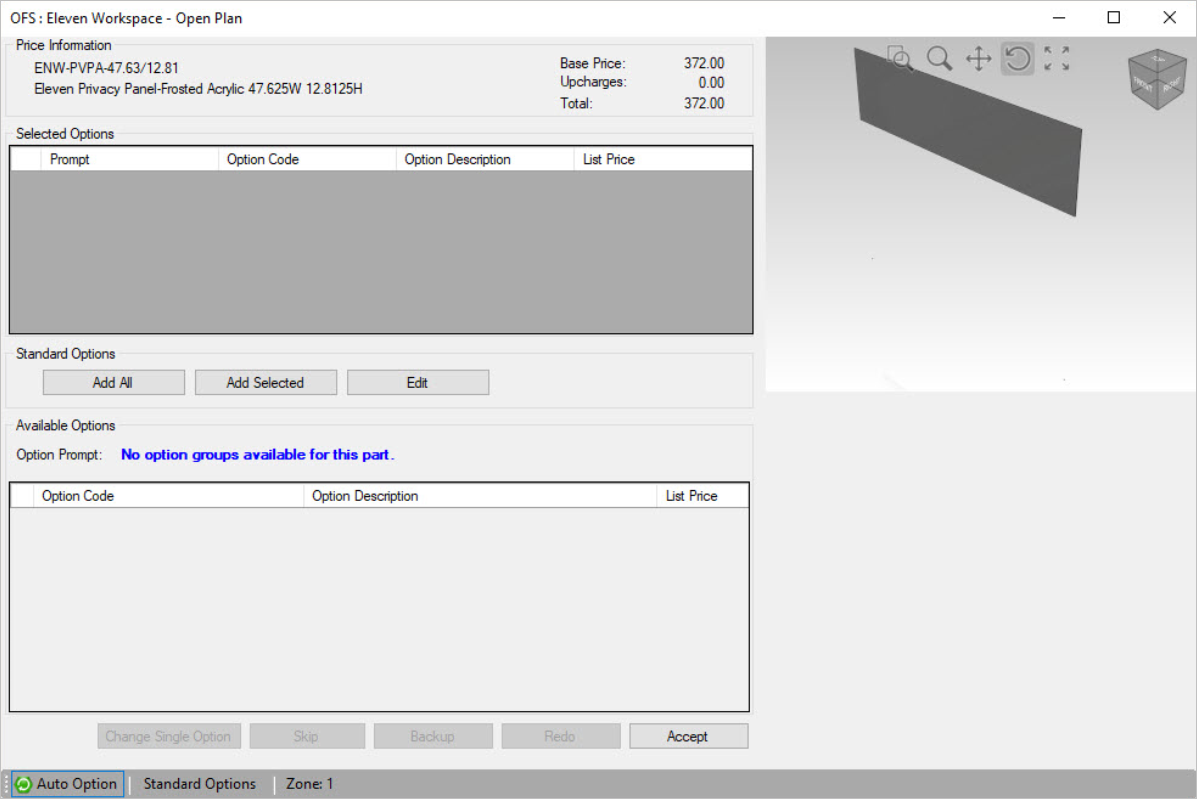Click List Price header in Selected Options
Screen dimensions: 1197x799
[x=663, y=159]
